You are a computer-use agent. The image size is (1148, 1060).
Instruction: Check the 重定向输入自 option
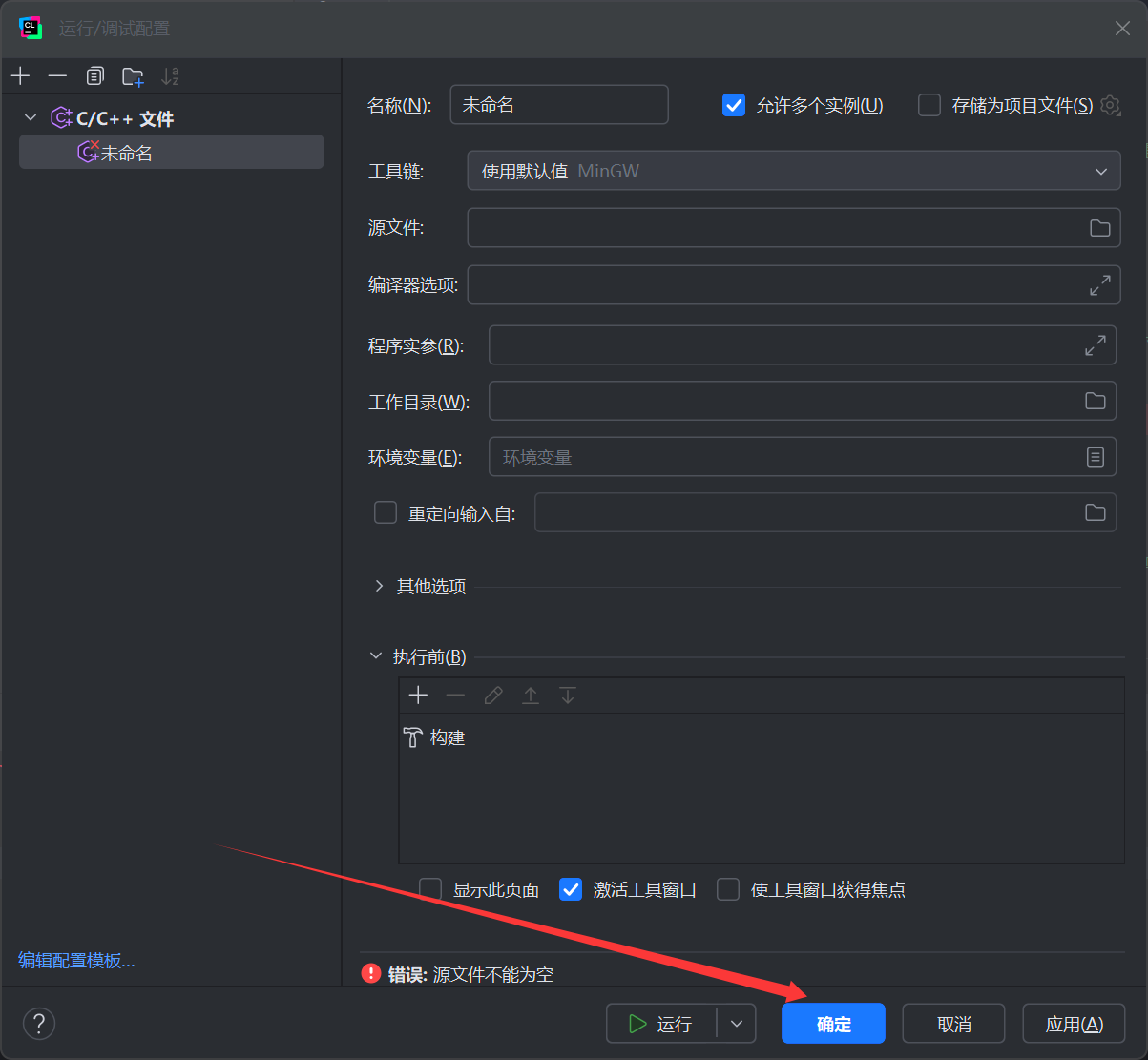click(386, 513)
